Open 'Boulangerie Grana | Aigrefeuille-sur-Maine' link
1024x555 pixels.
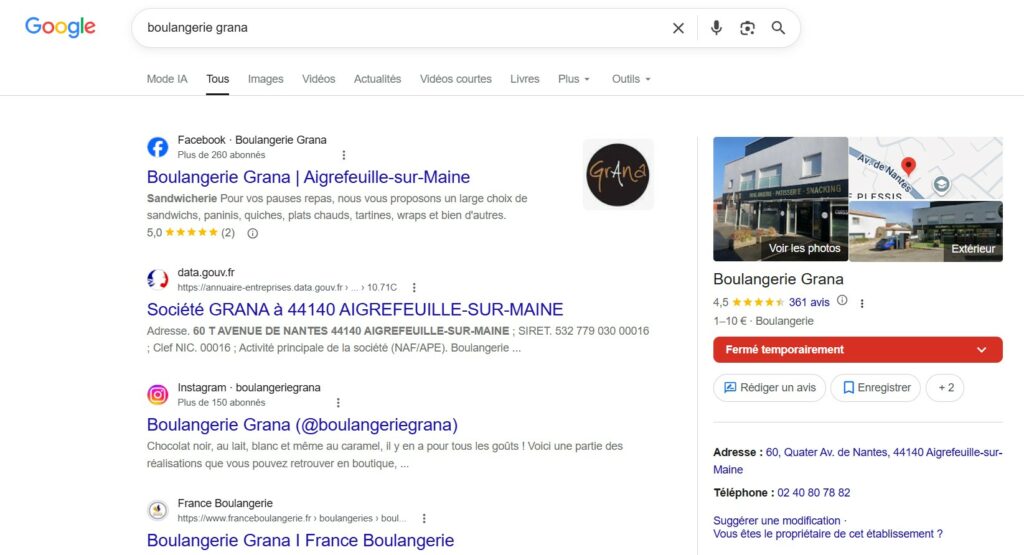click(308, 177)
